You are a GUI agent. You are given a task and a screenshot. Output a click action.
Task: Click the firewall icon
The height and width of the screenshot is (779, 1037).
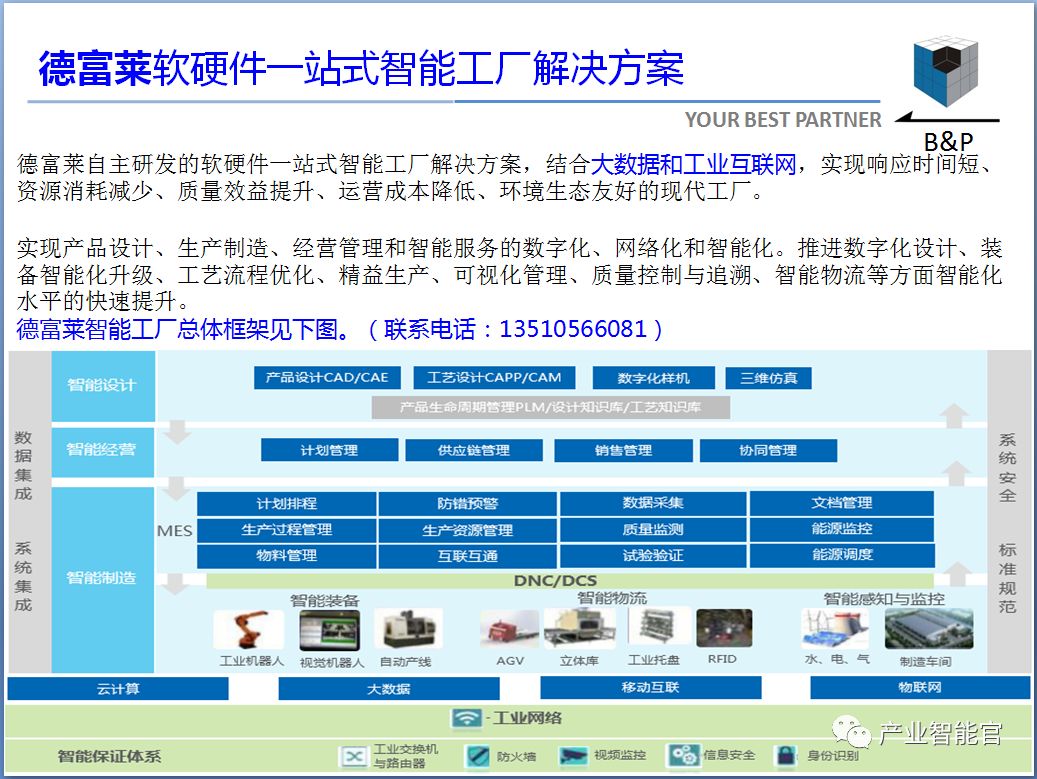pos(477,756)
